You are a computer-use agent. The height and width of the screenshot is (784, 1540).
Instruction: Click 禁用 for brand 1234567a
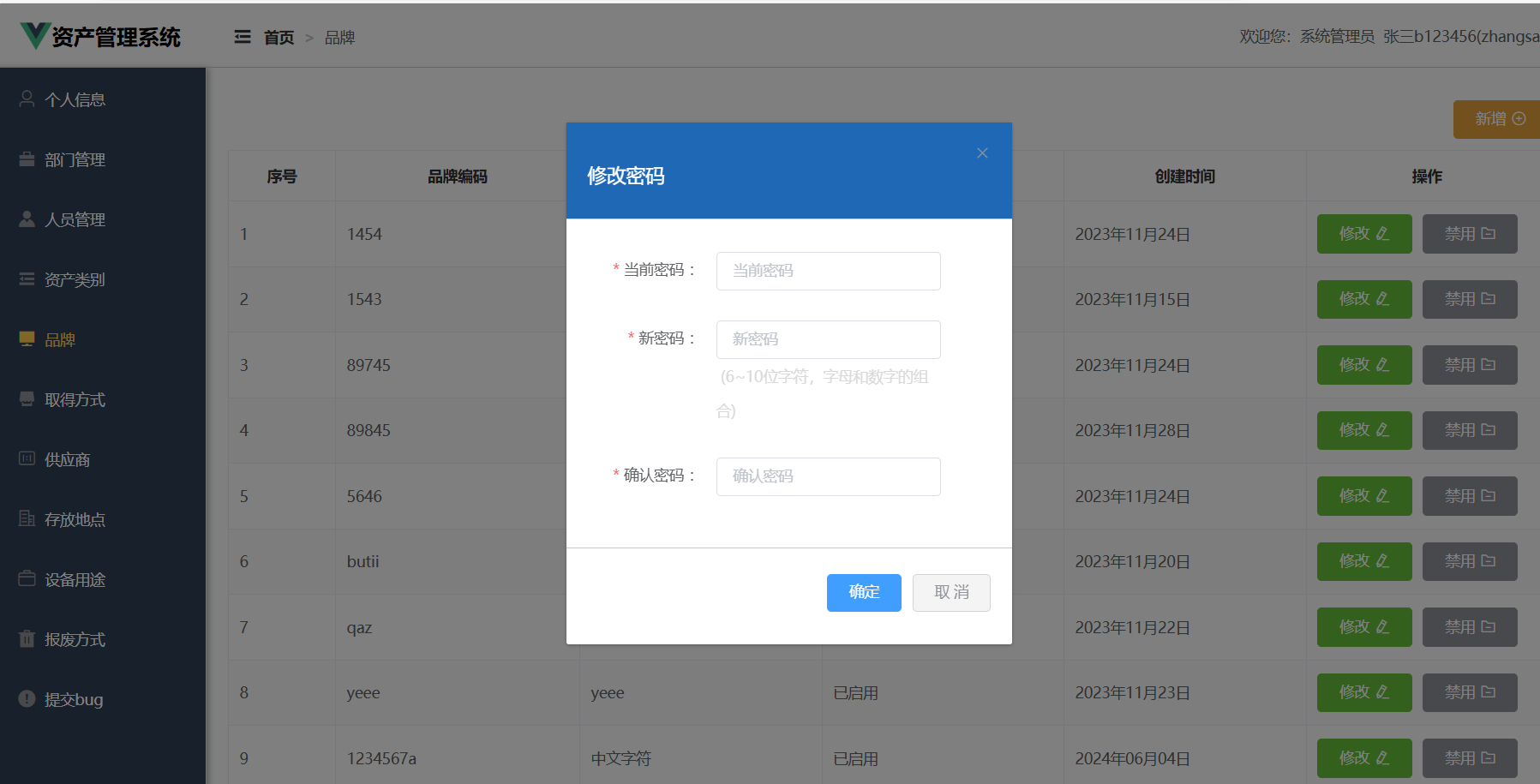(x=1470, y=758)
